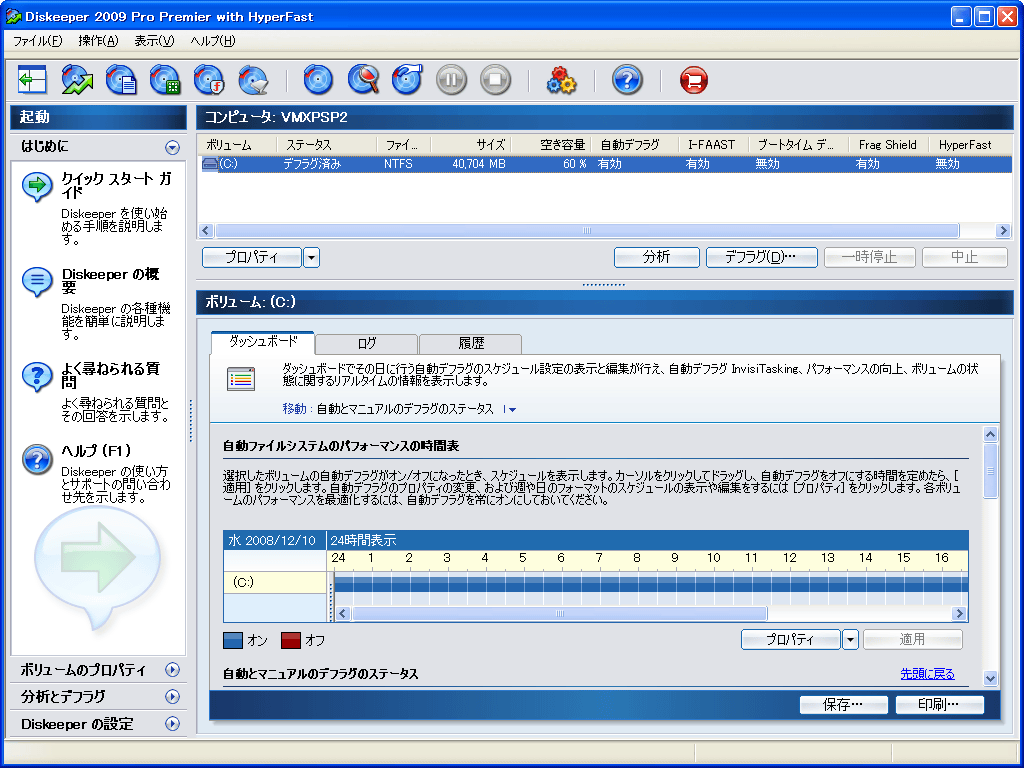The width and height of the screenshot is (1024, 768).
Task: Click the disk with document page icon
Action: (x=121, y=80)
